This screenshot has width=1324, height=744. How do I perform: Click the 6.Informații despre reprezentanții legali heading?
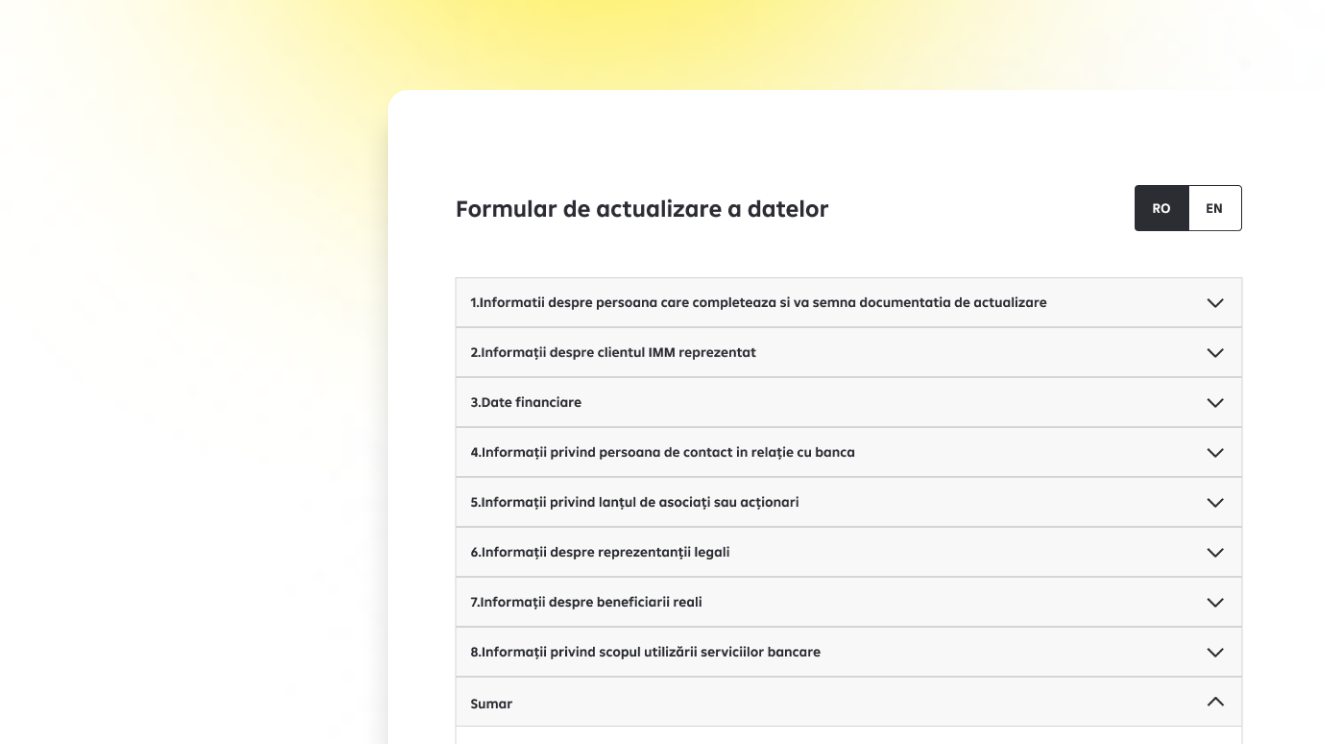(x=600, y=552)
